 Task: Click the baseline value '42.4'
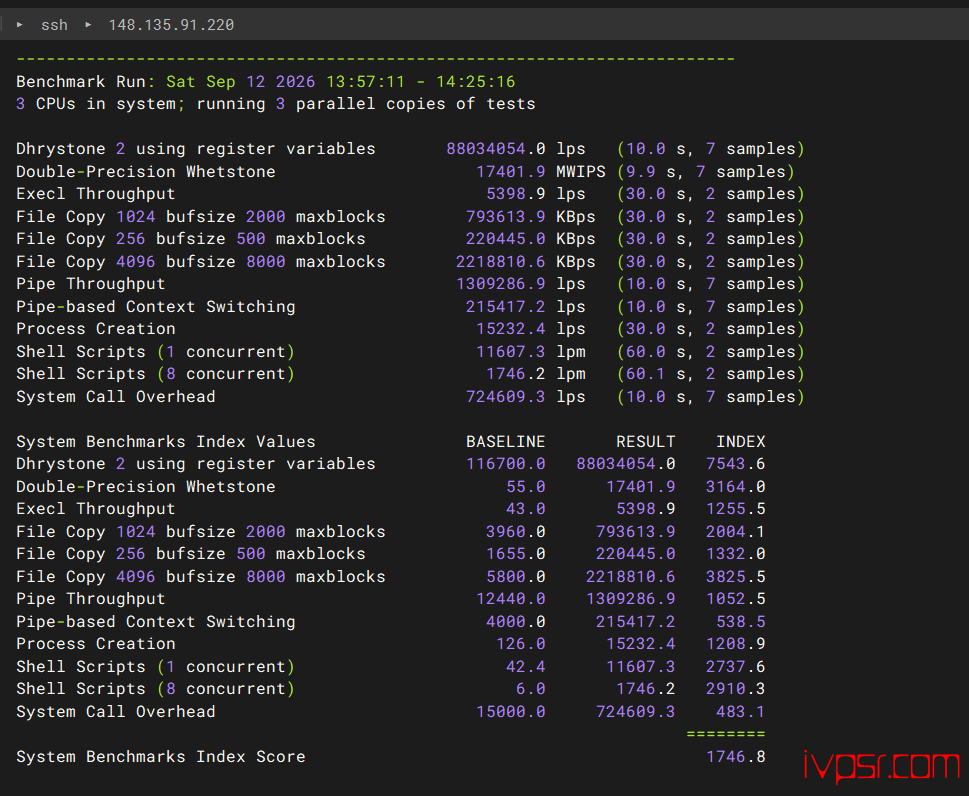tap(525, 667)
